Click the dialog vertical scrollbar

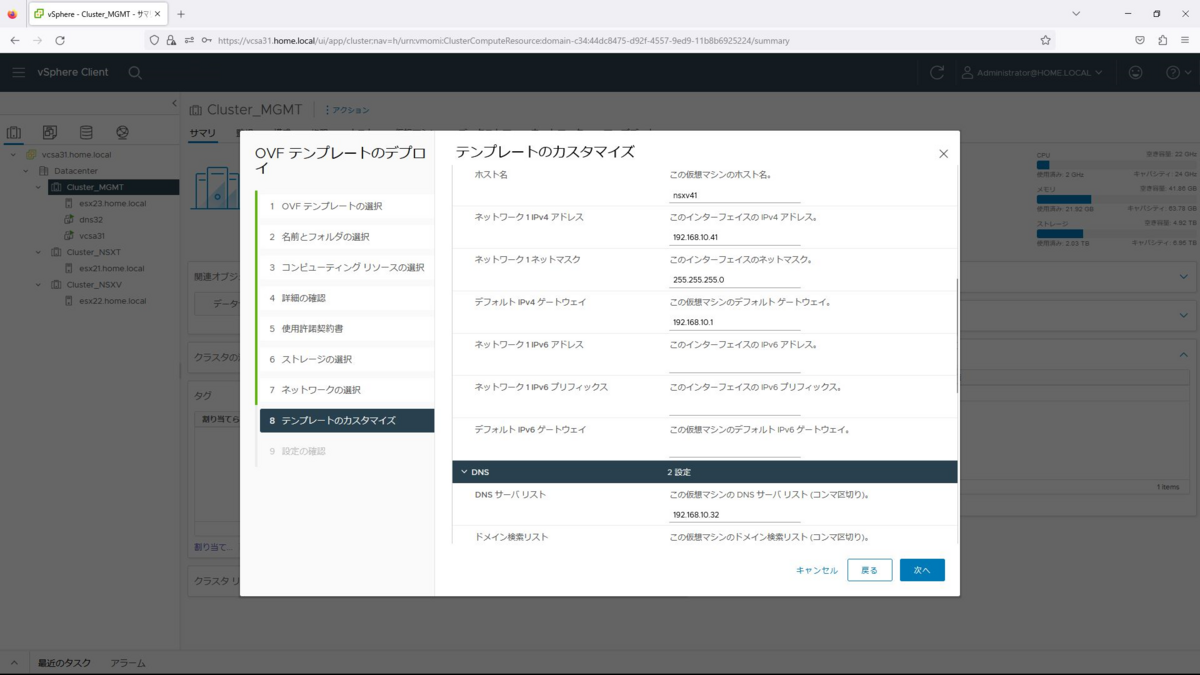click(x=958, y=335)
